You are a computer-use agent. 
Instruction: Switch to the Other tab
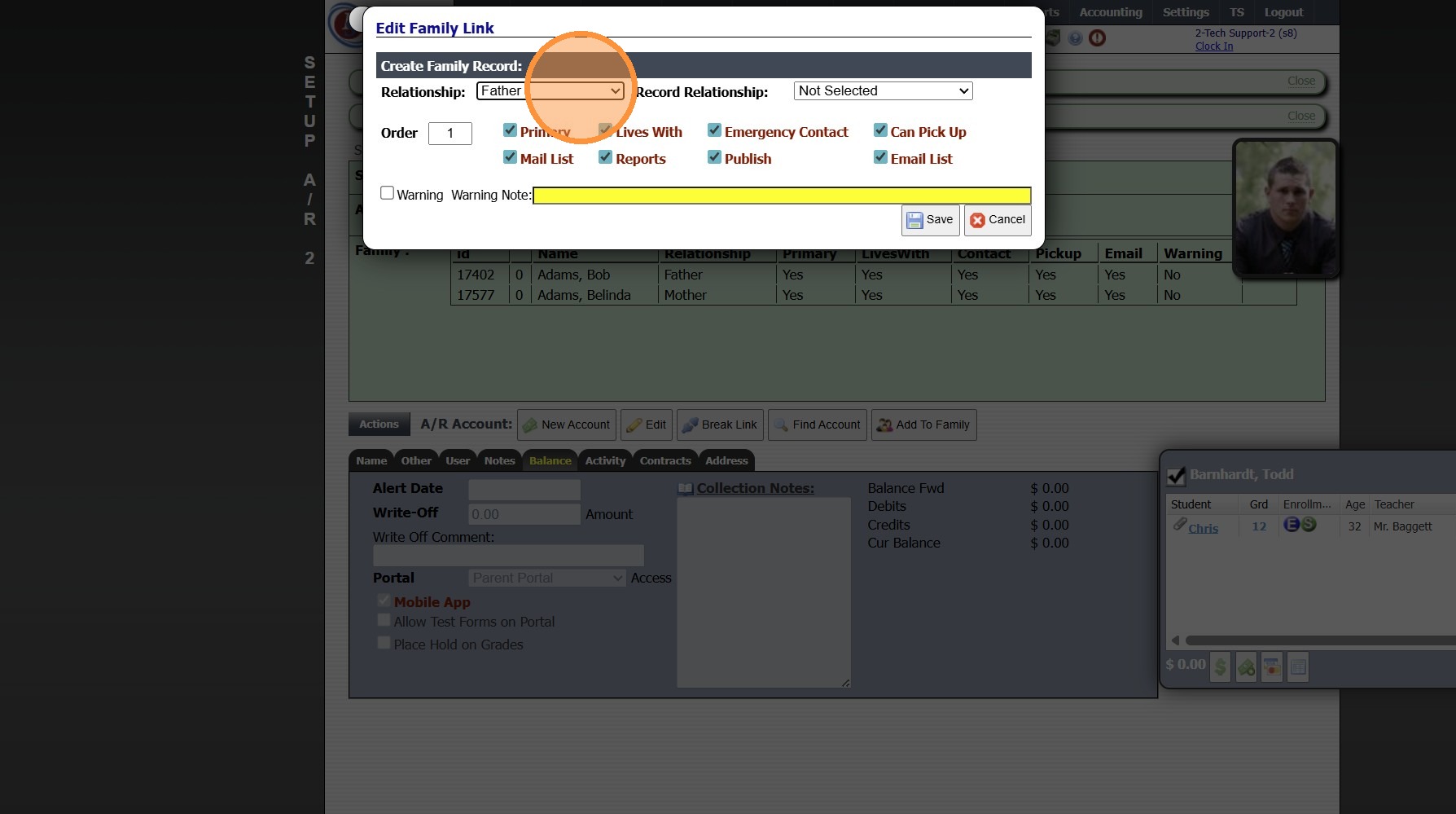[x=416, y=461]
